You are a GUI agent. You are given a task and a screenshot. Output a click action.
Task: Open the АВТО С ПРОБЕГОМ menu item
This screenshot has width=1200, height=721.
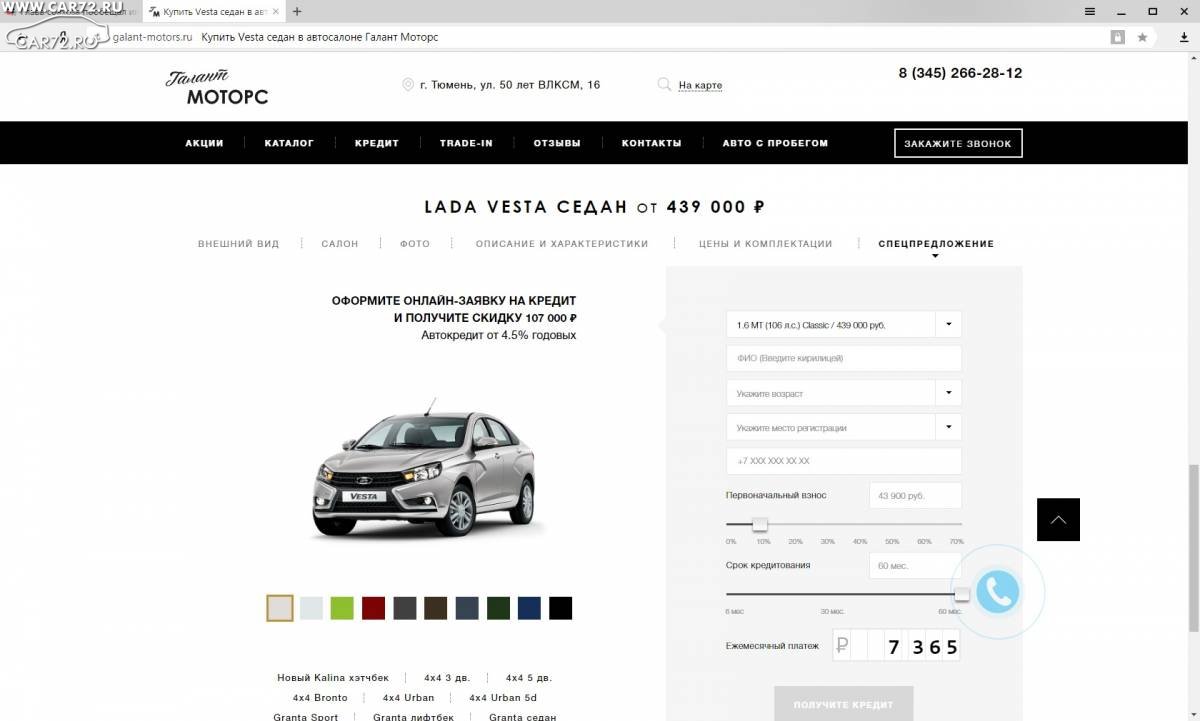click(775, 143)
